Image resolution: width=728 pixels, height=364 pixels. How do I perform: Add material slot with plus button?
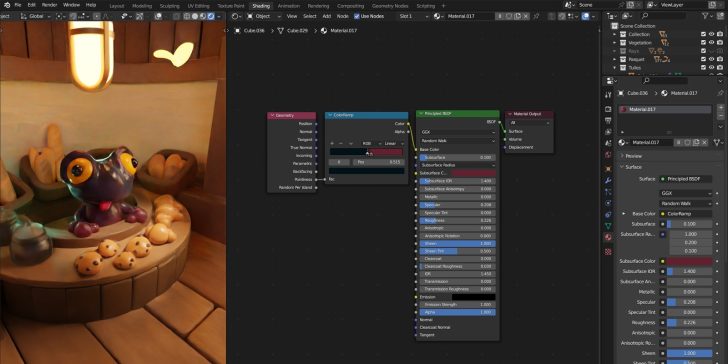click(721, 108)
